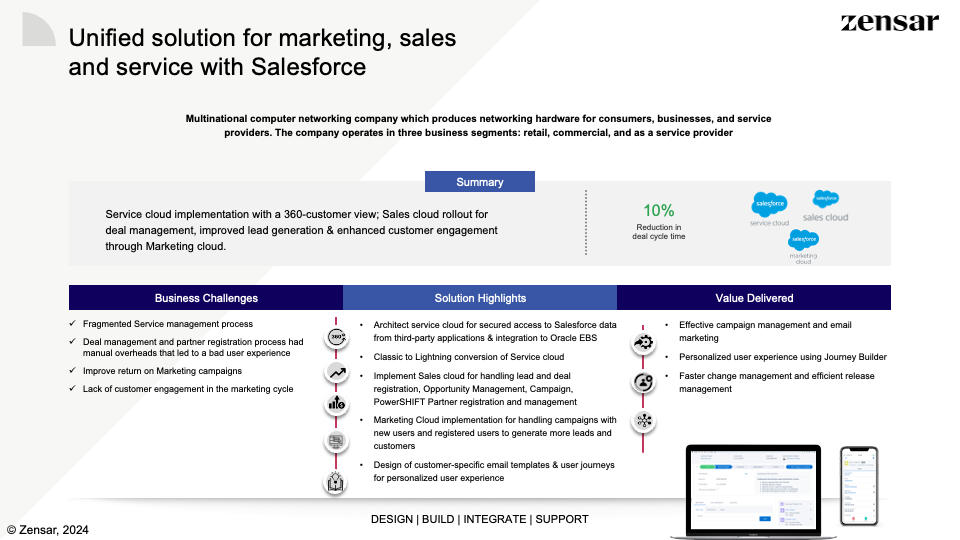Click 'Implement Sales cloud for handling lead' bullet
Screen dimensions: 960x540
(x=475, y=389)
